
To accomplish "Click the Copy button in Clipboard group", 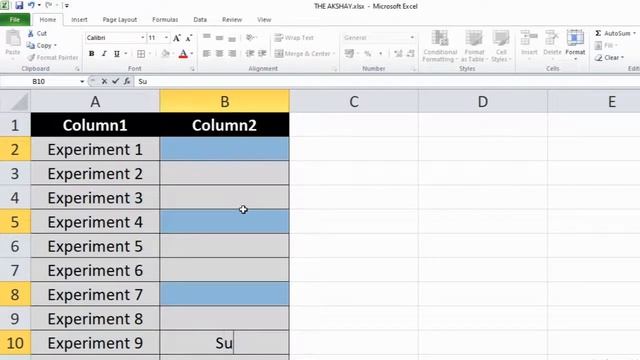I will point(41,45).
